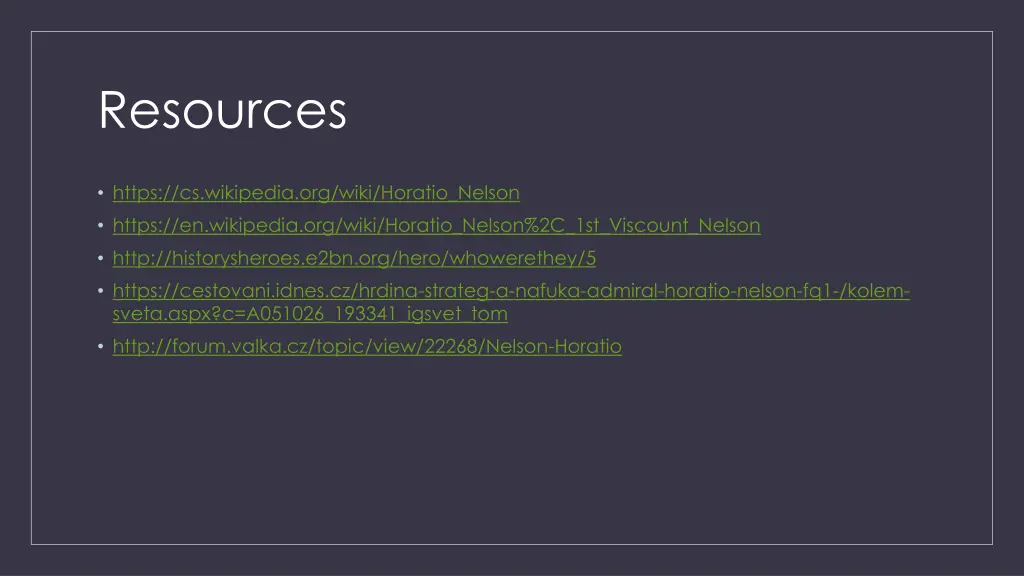
Task: Open the Czech Wikipedia Horatio Nelson link
Action: (316, 192)
